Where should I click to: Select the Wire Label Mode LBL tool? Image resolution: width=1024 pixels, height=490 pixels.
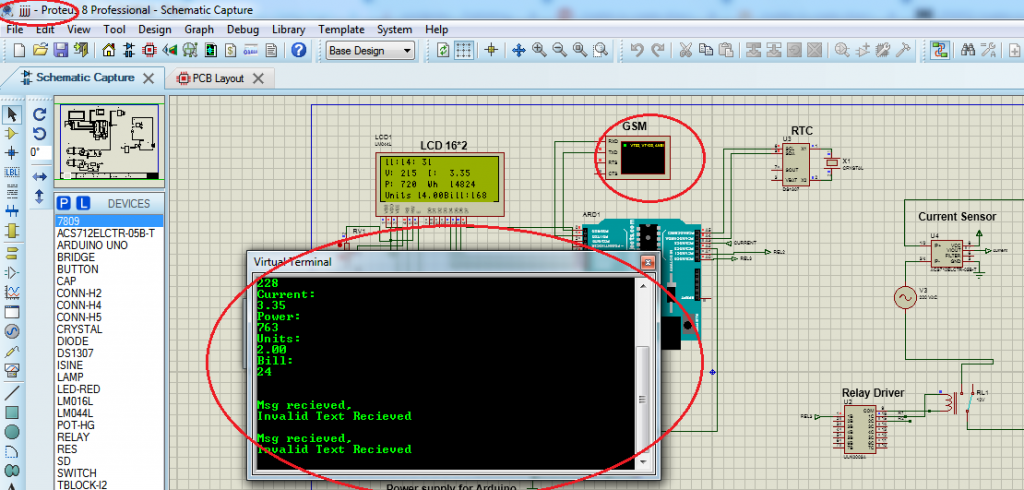pyautogui.click(x=11, y=172)
